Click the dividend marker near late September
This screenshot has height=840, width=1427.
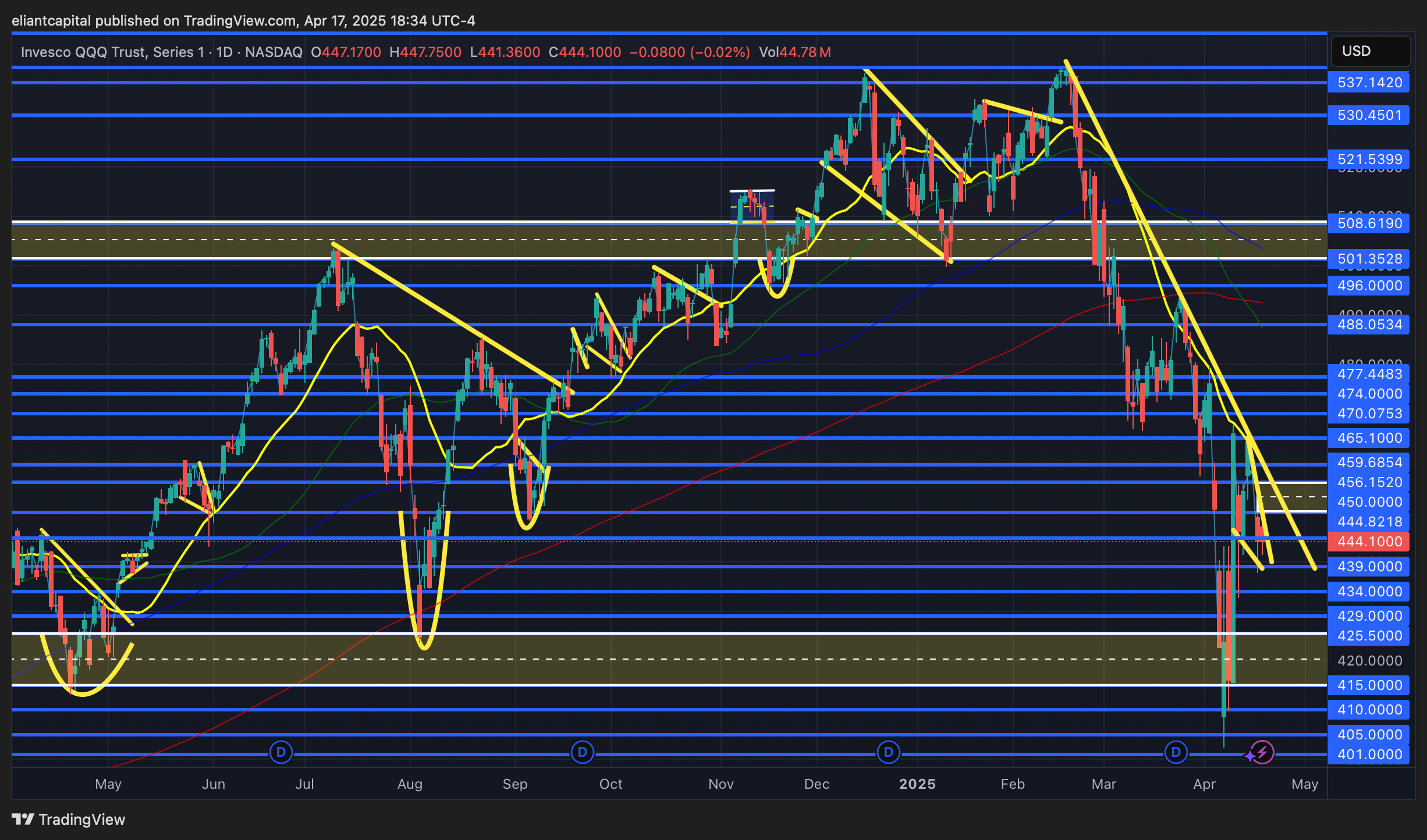coord(582,752)
